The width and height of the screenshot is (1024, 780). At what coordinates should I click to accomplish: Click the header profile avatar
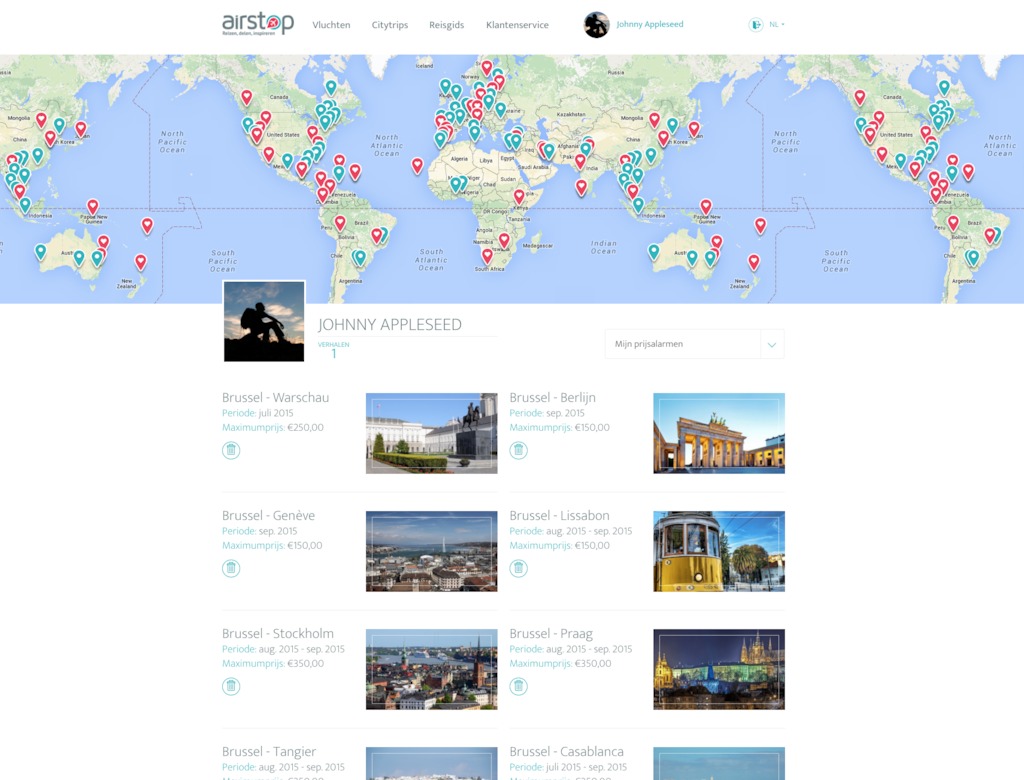[x=596, y=25]
